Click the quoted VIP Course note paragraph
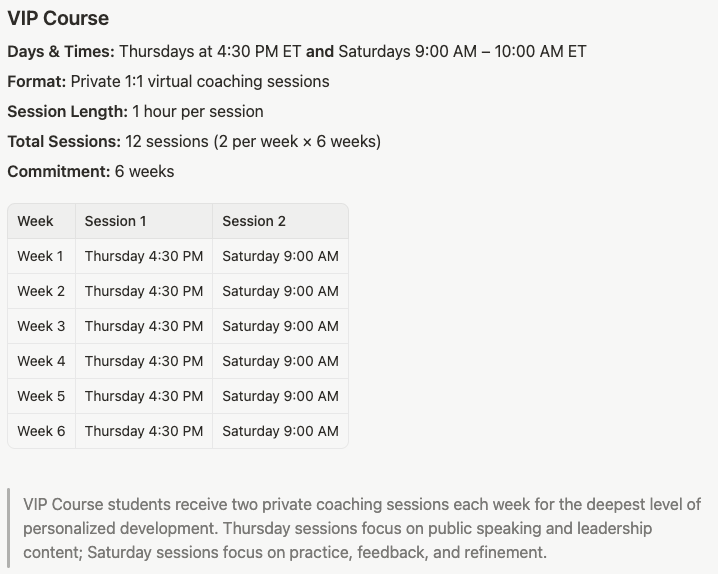Viewport: 718px width, 574px height. [362, 528]
